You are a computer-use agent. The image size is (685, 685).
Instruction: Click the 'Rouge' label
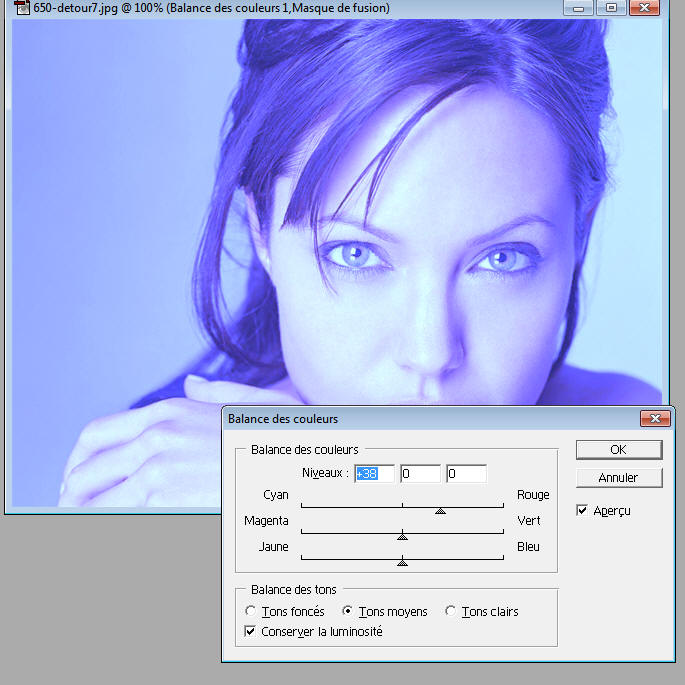point(533,495)
